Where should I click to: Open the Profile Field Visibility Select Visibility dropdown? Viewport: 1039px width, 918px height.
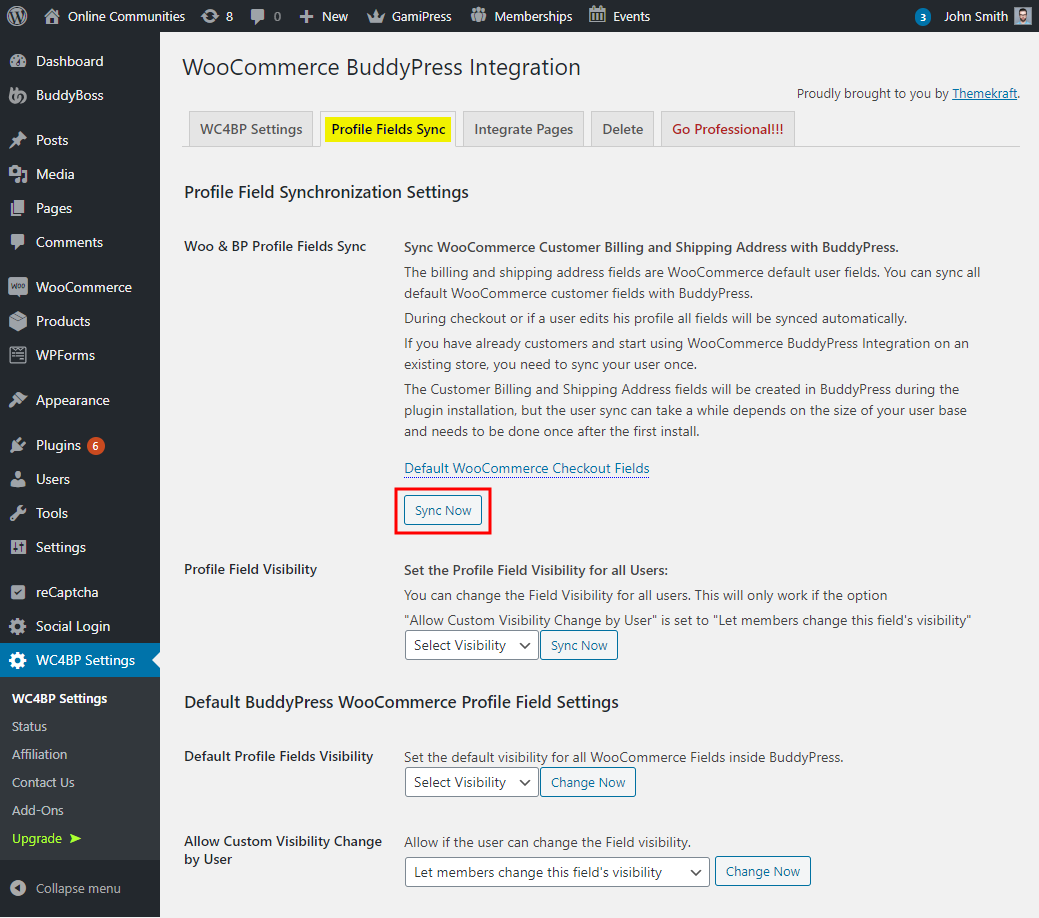pos(470,645)
